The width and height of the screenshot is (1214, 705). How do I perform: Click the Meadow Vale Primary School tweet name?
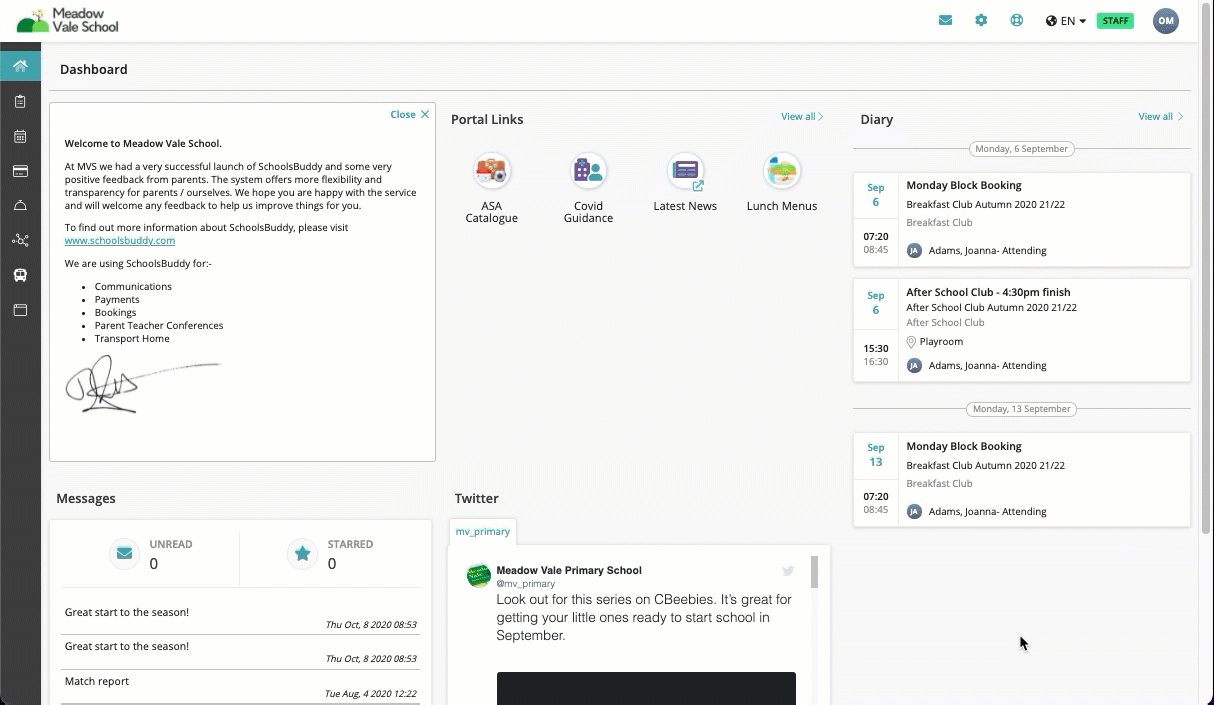point(569,571)
